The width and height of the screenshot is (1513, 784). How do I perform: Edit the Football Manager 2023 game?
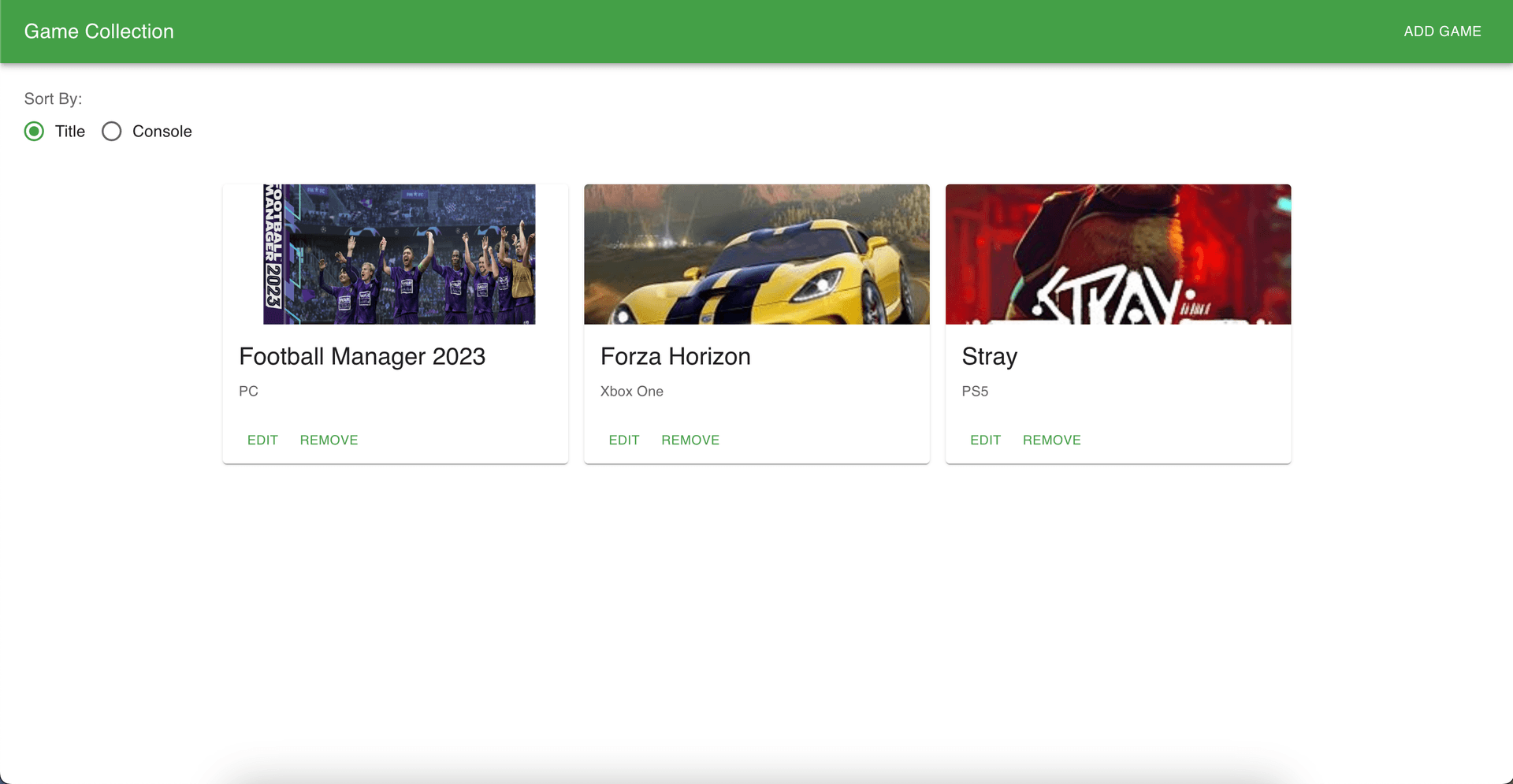262,440
